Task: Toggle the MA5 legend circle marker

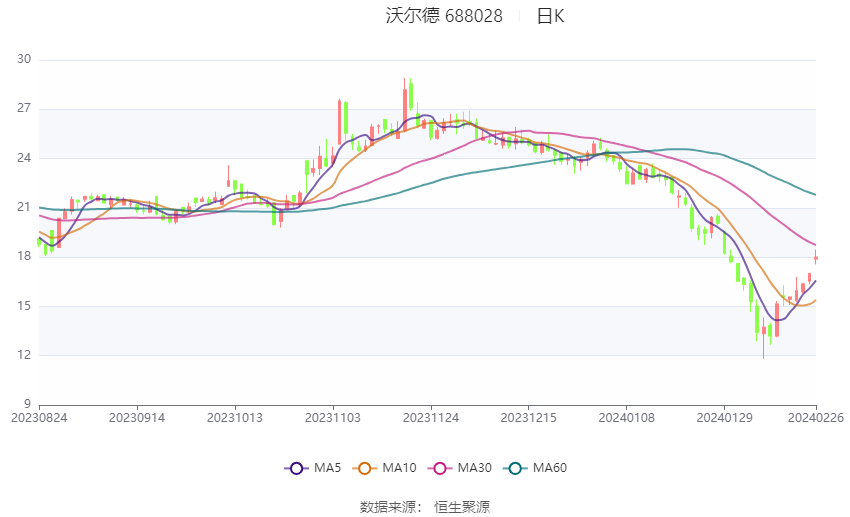Action: (x=297, y=468)
